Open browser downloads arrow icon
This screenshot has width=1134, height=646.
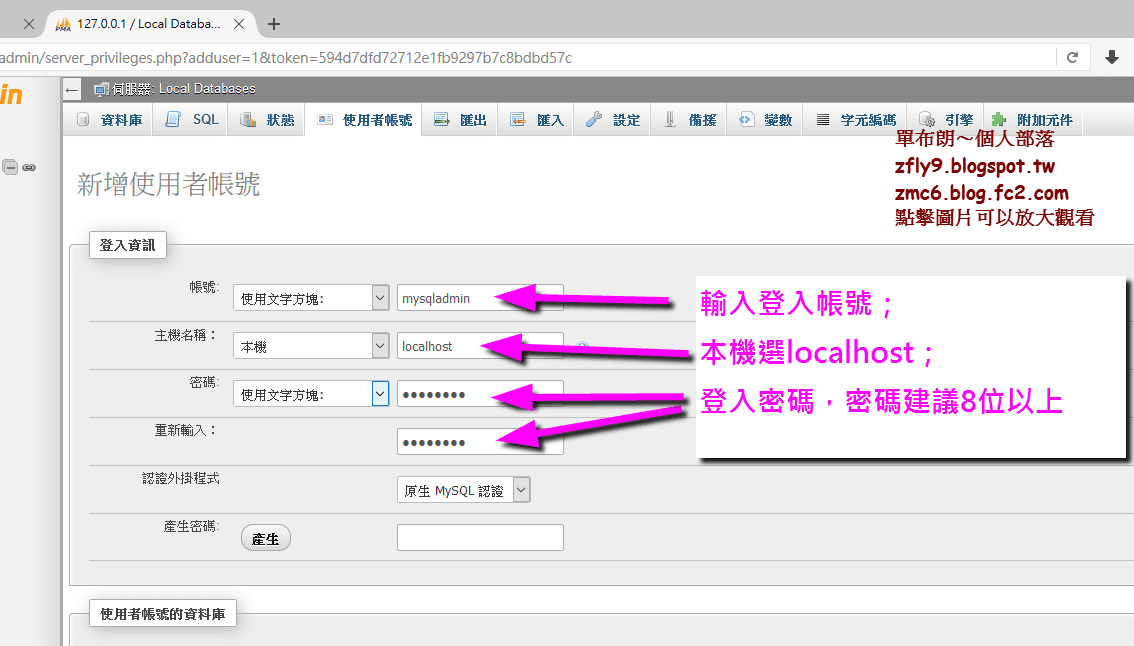pyautogui.click(x=1112, y=57)
